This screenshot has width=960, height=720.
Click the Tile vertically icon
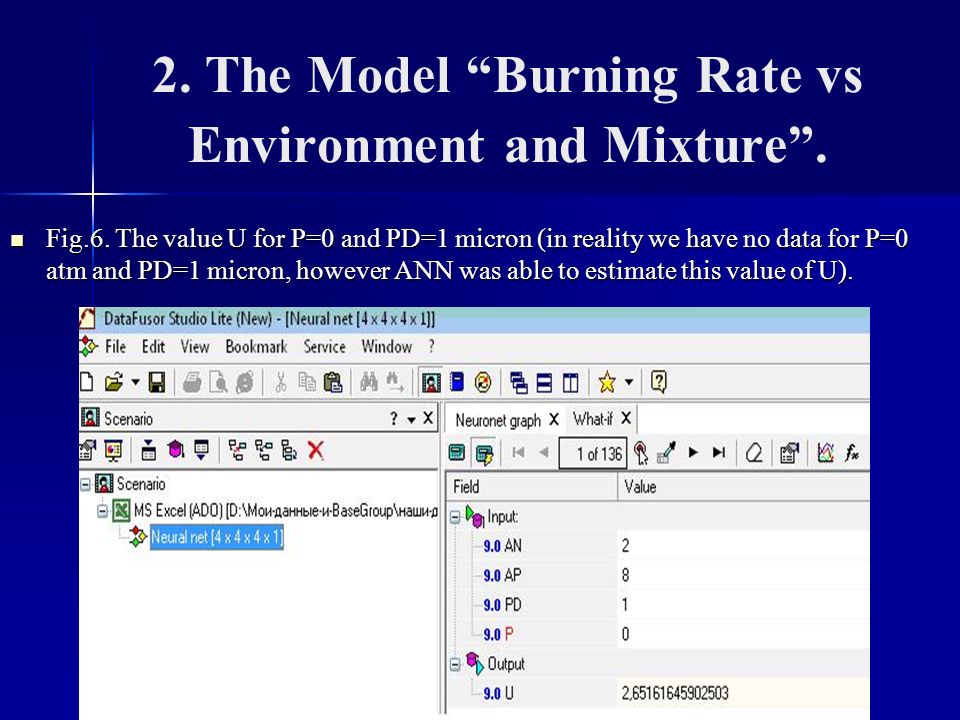tap(571, 383)
